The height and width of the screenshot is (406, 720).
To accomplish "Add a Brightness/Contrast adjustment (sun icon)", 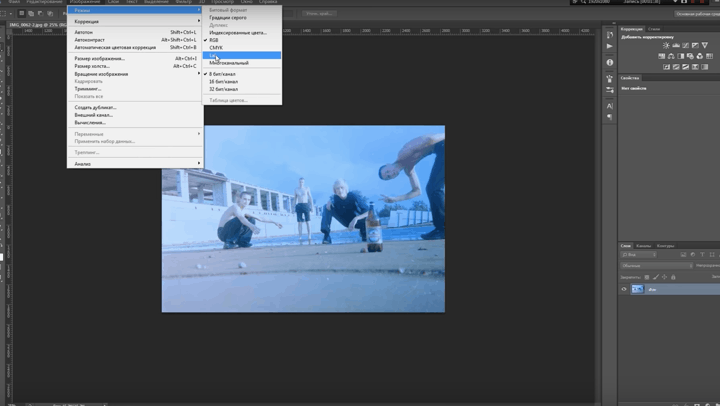I will (x=666, y=45).
